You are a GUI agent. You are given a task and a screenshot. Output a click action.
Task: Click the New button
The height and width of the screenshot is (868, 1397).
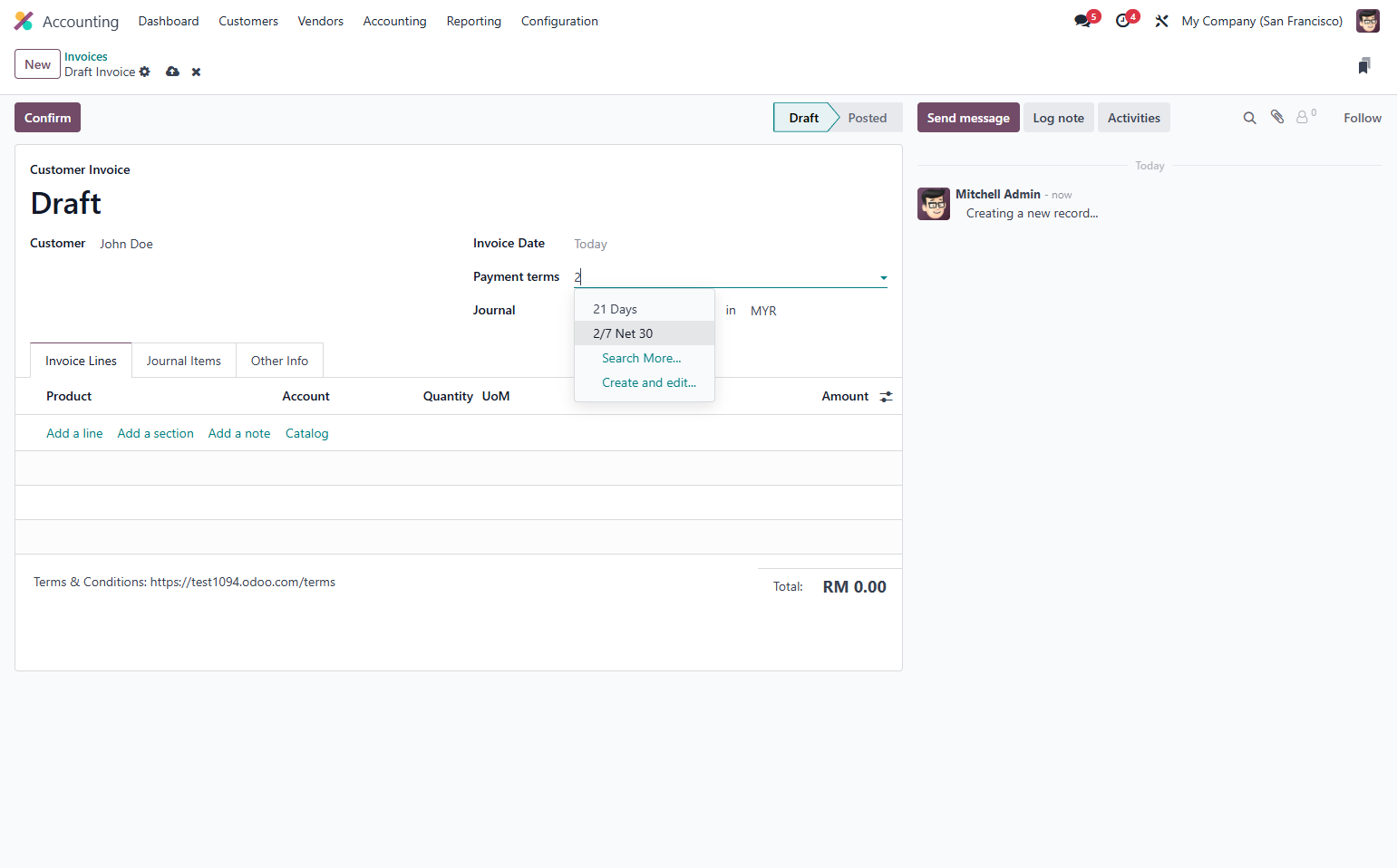tap(37, 64)
